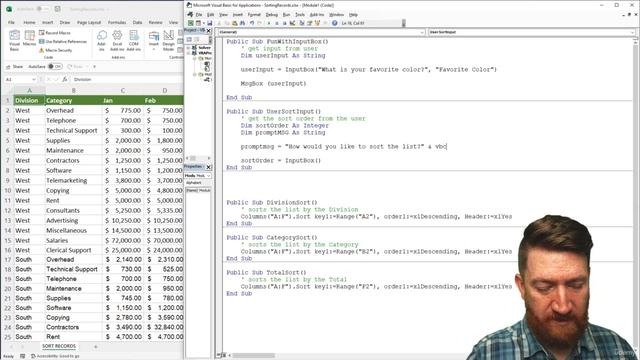The height and width of the screenshot is (360, 640).
Task: Open the quick access toolbar customize arrow
Action: click(95, 67)
